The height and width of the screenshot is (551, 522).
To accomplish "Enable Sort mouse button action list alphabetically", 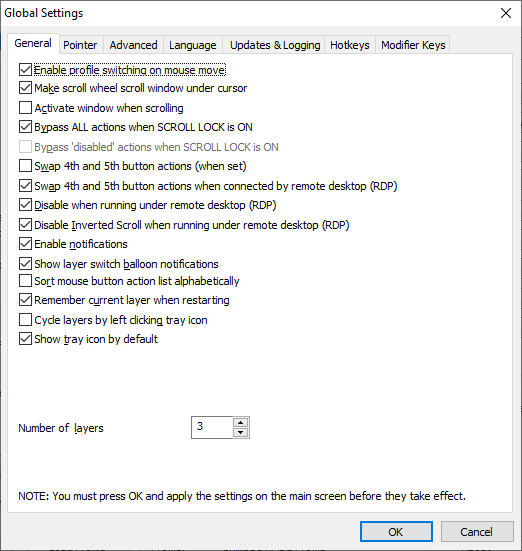I will point(25,281).
